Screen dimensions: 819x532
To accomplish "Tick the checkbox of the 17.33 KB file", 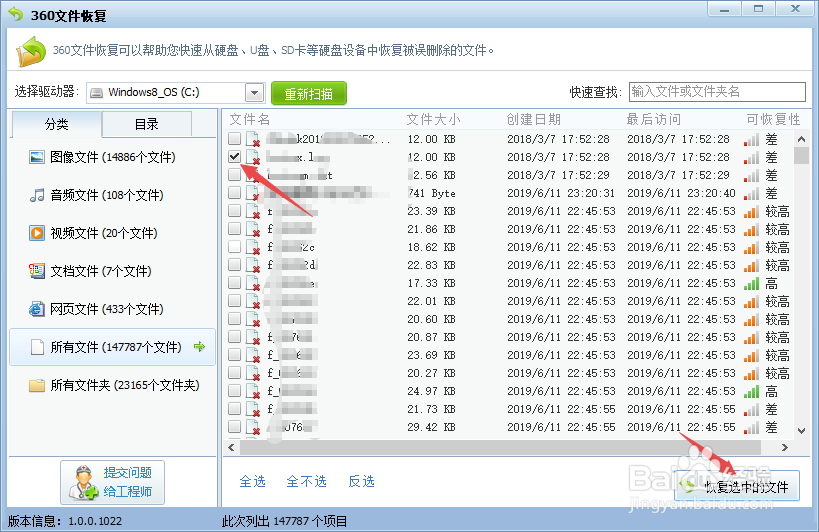I will 235,282.
